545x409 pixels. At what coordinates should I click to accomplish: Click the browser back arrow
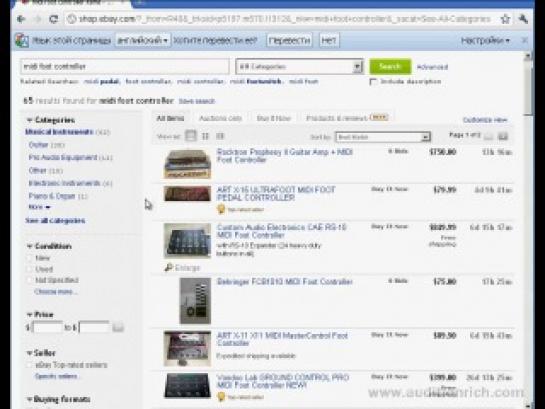[21, 19]
